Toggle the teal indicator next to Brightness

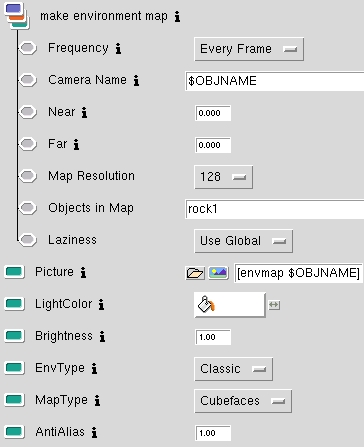point(14,335)
